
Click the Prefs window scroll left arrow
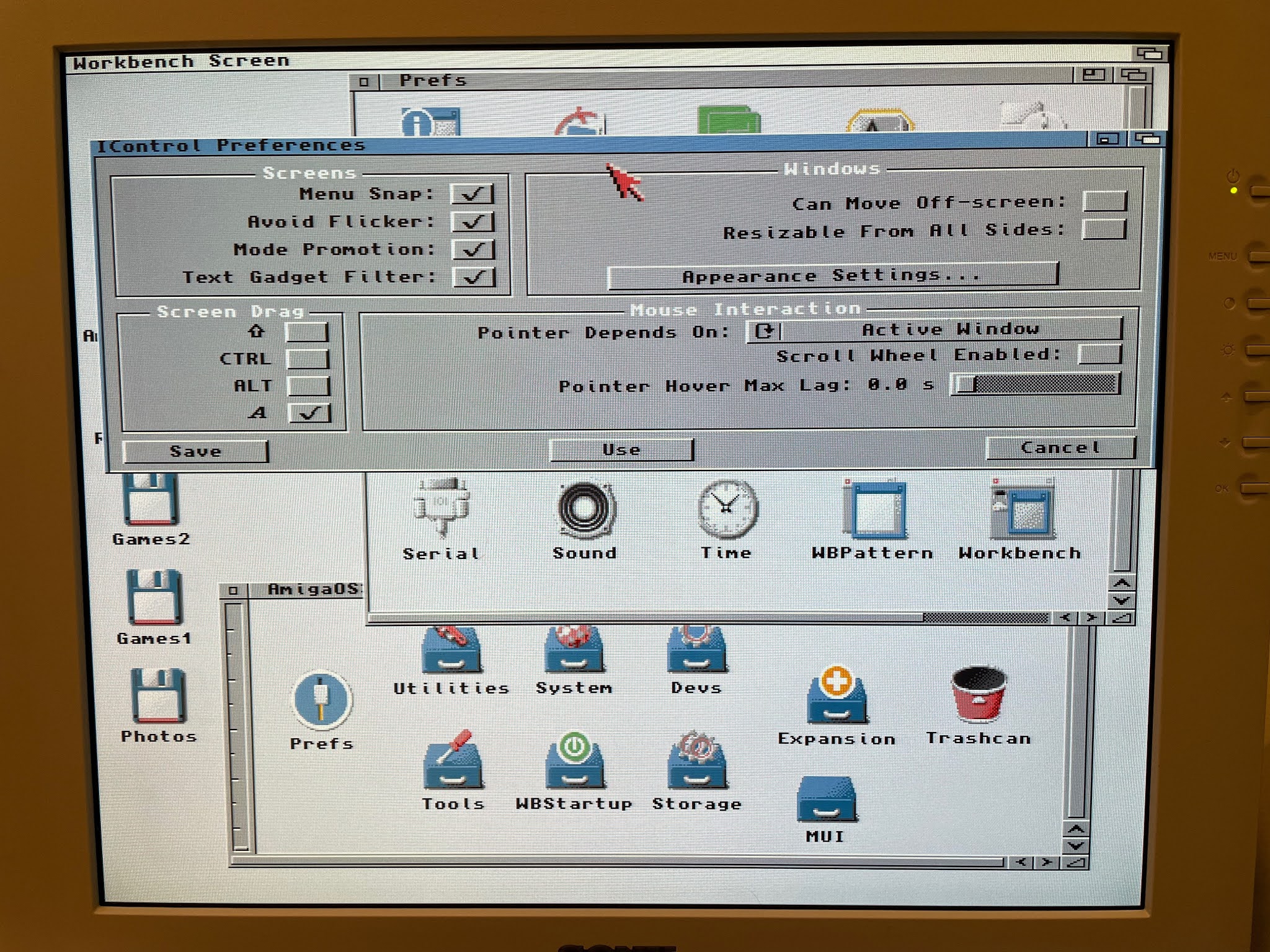tap(1066, 617)
